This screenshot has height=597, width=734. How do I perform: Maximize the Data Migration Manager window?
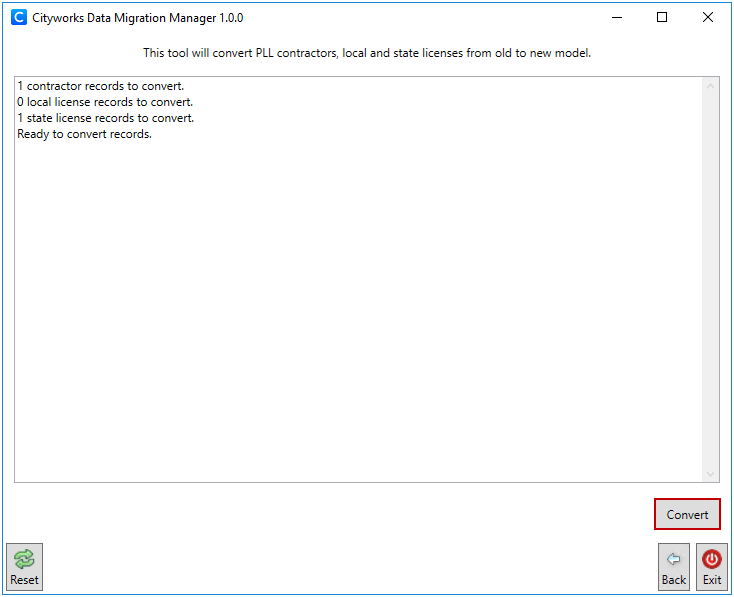click(662, 17)
